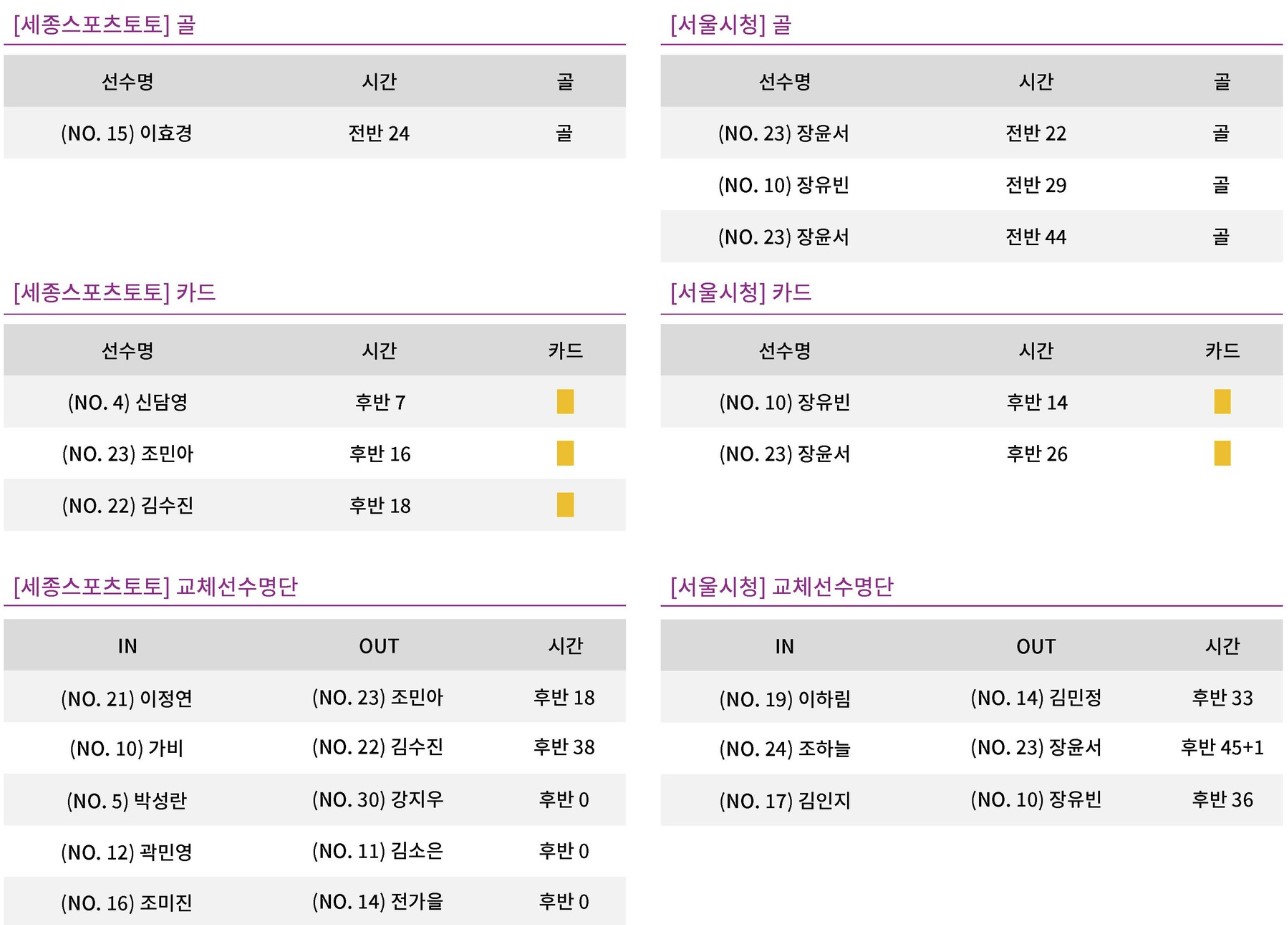Click yellow card icon for 김수진 후반 18
The width and height of the screenshot is (1288, 925).
[x=565, y=505]
